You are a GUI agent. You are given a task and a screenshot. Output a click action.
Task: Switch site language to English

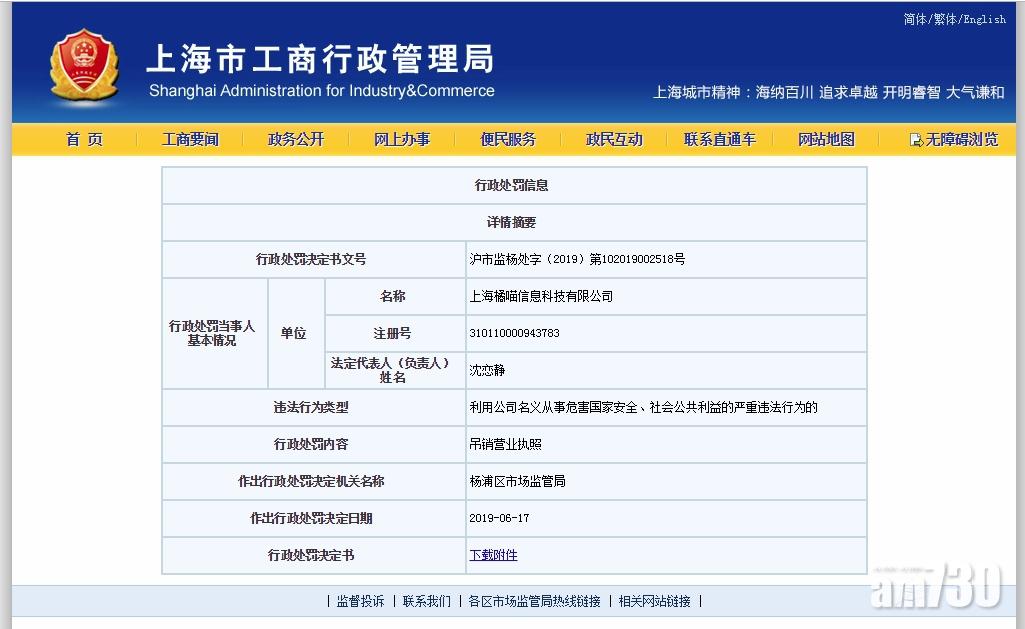coord(985,19)
